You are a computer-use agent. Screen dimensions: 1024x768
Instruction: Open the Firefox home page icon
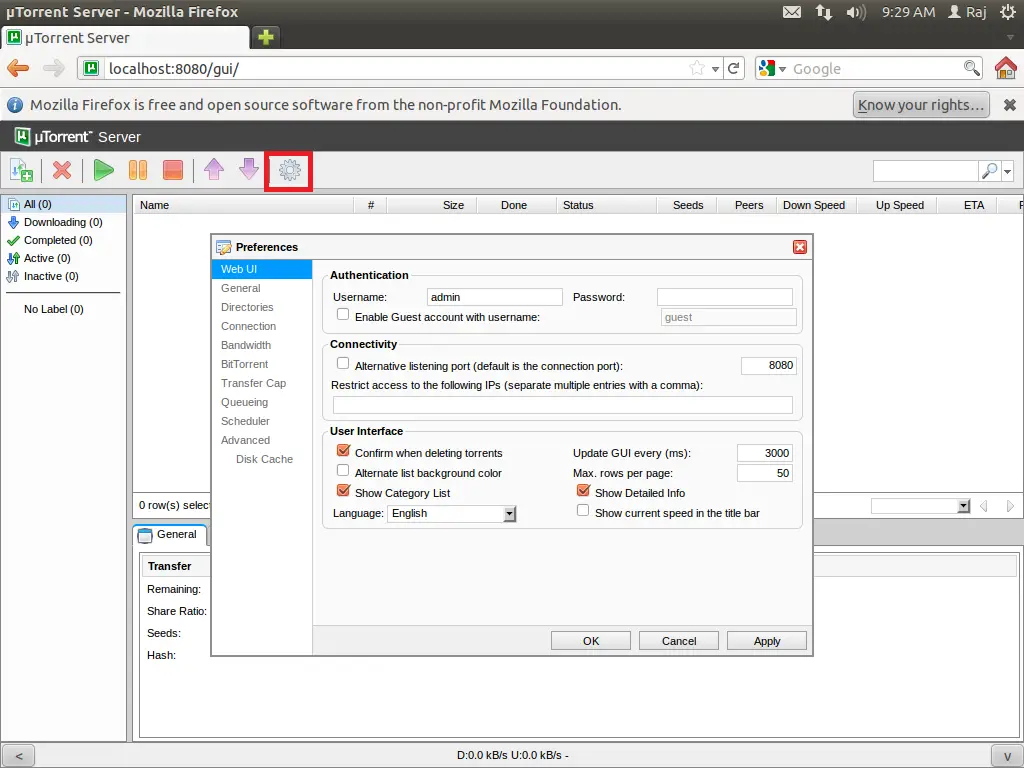point(1006,68)
